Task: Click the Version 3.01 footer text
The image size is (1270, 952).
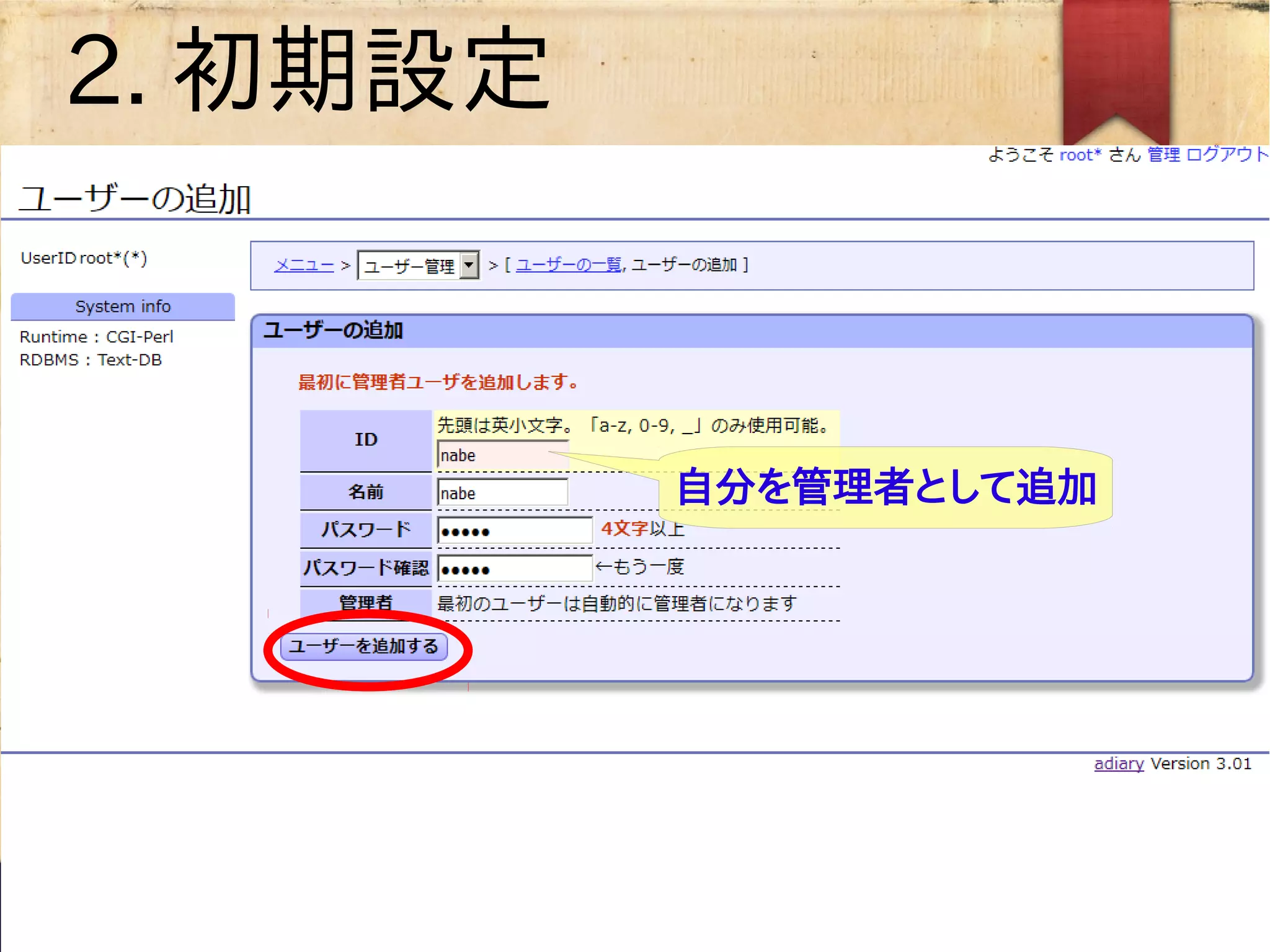Action: pyautogui.click(x=1201, y=763)
